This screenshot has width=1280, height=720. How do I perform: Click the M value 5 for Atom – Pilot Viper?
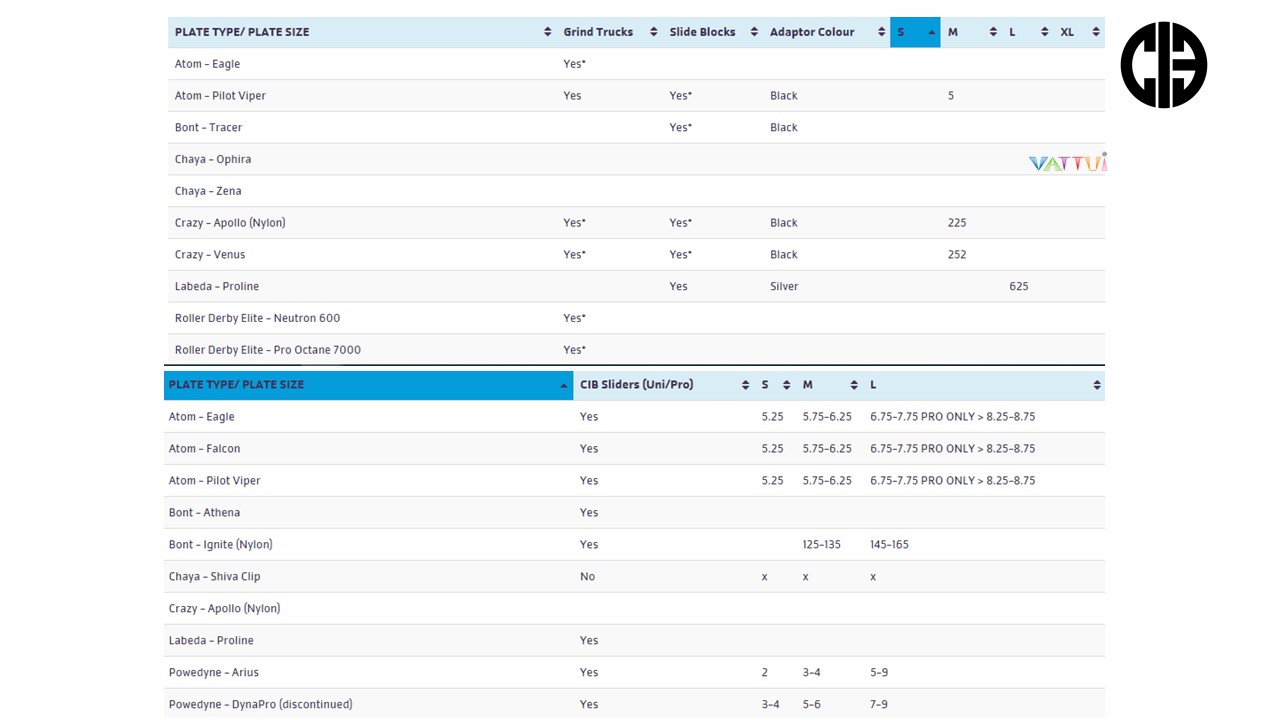[951, 96]
